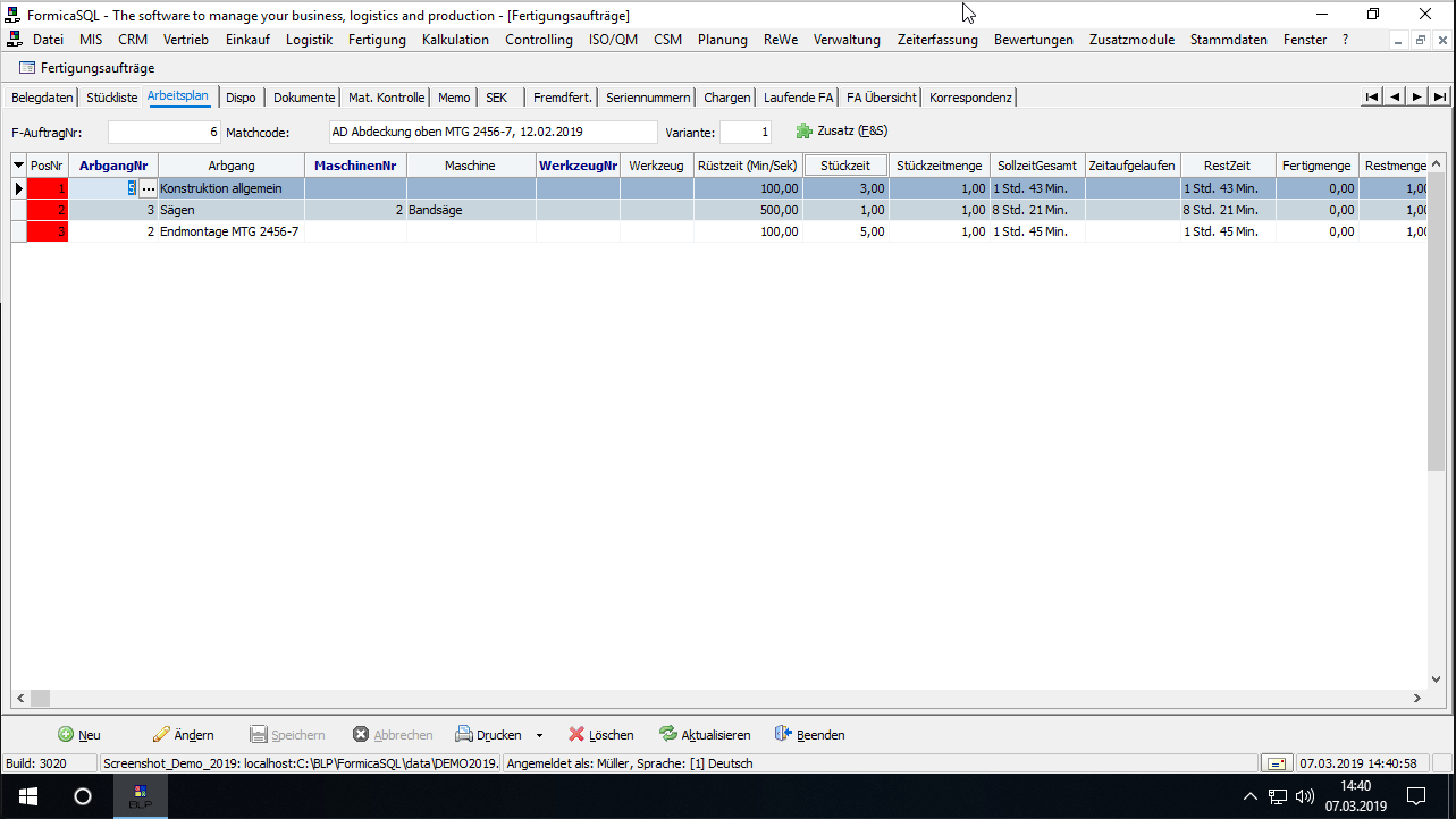Screen dimensions: 1456x819
Task: Open Windows Start menu
Action: click(x=28, y=797)
